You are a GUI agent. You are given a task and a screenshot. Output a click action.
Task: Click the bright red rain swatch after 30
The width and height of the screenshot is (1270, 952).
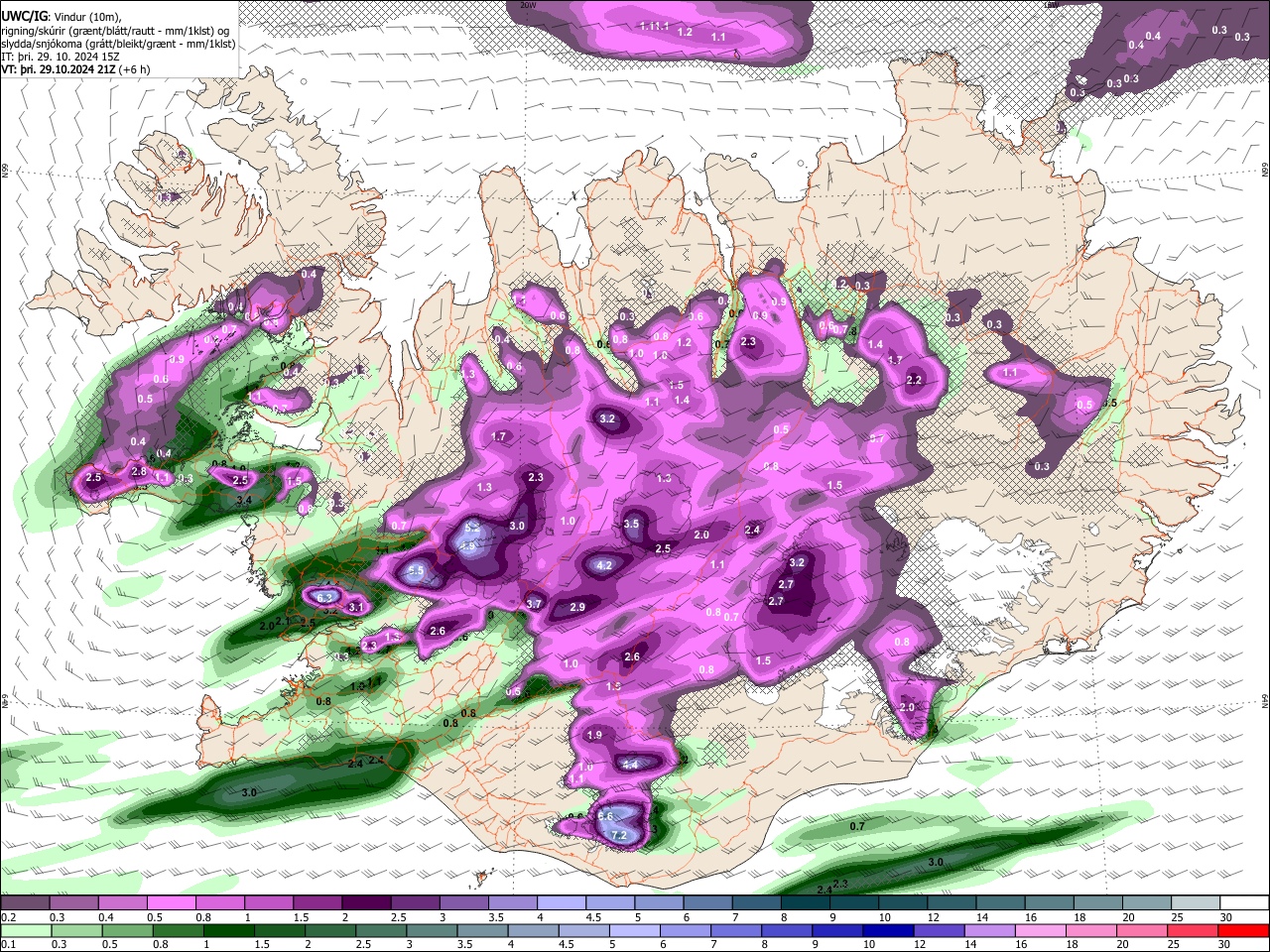pyautogui.click(x=1244, y=931)
